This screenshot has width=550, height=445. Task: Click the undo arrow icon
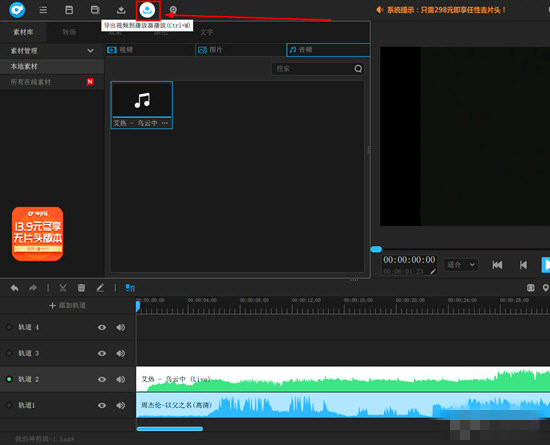click(x=14, y=288)
